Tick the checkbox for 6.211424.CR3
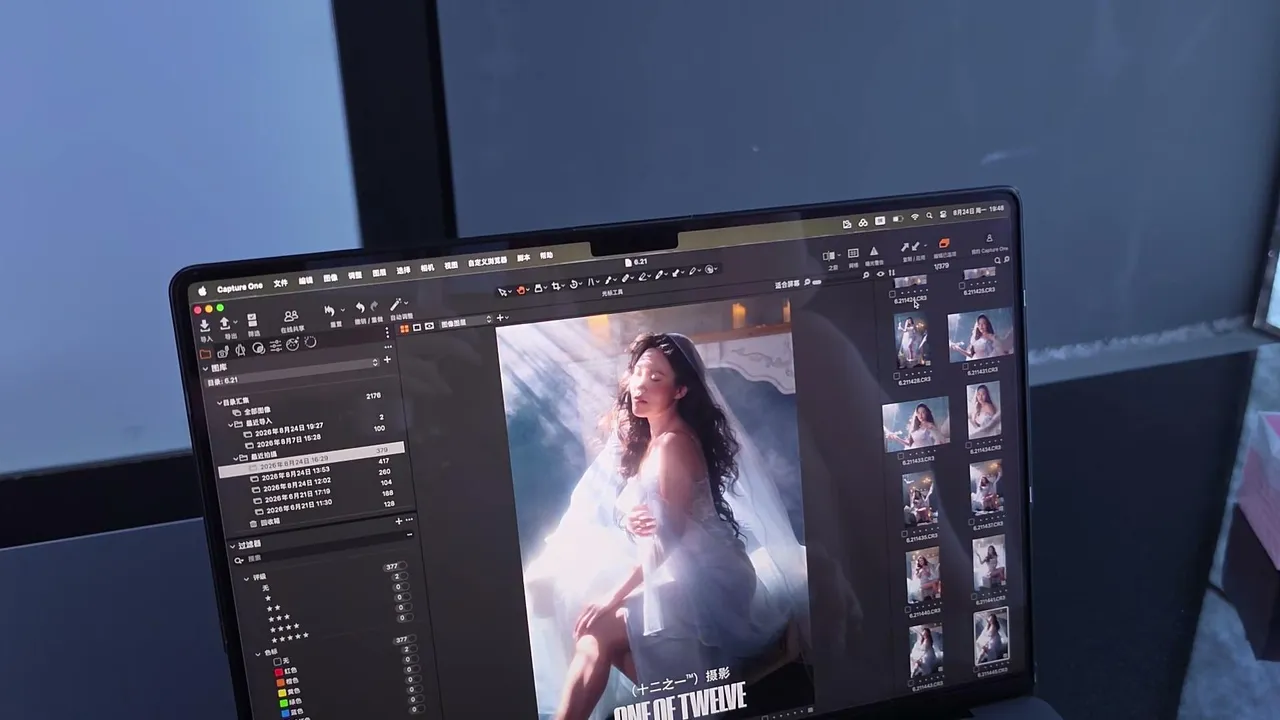The width and height of the screenshot is (1280, 720). [893, 294]
